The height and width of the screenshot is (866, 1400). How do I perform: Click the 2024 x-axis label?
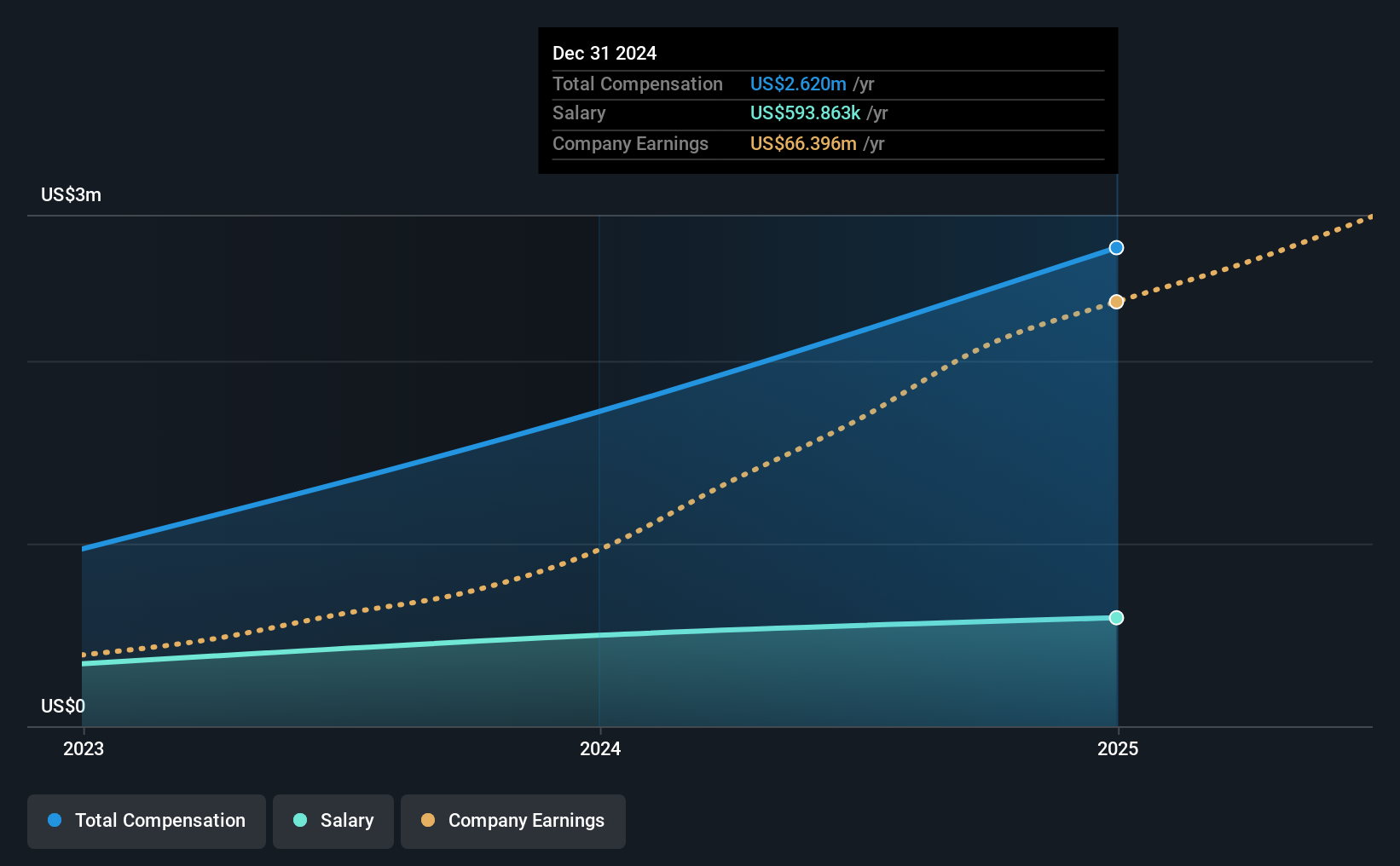coord(600,748)
